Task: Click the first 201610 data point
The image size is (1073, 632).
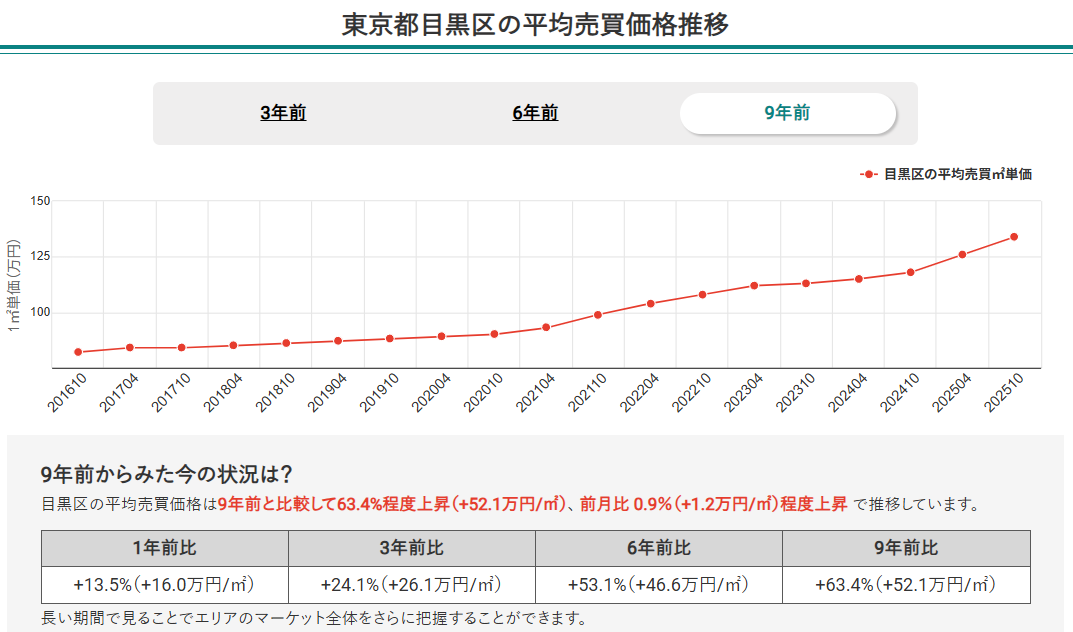Action: pyautogui.click(x=76, y=352)
